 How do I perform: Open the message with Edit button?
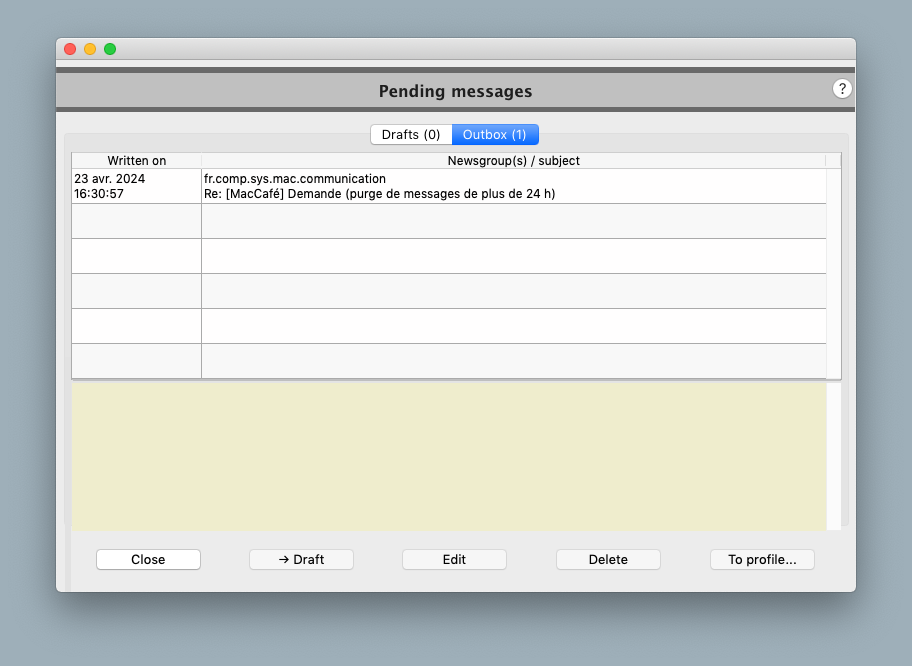click(x=454, y=559)
